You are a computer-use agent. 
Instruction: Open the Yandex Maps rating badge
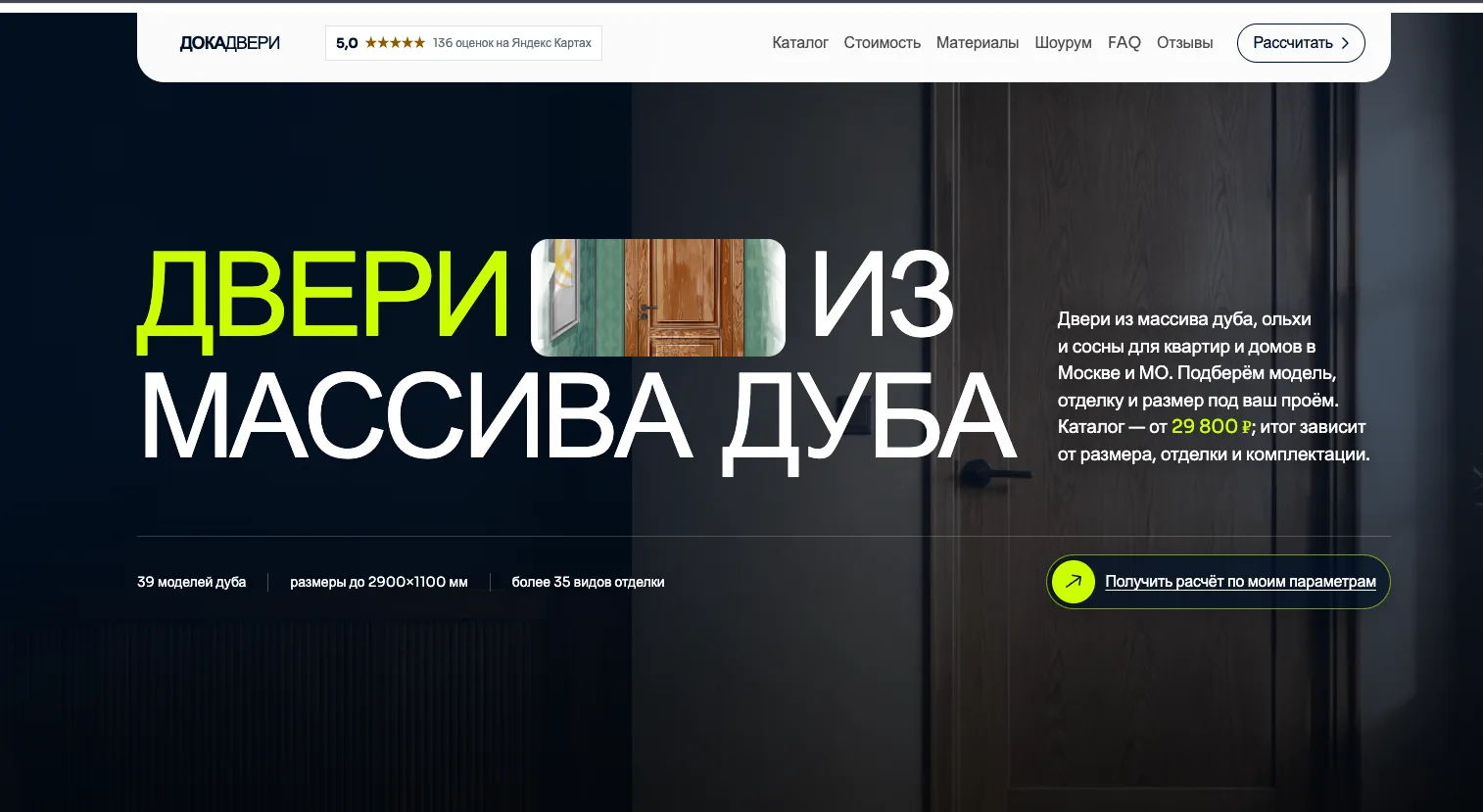463,43
